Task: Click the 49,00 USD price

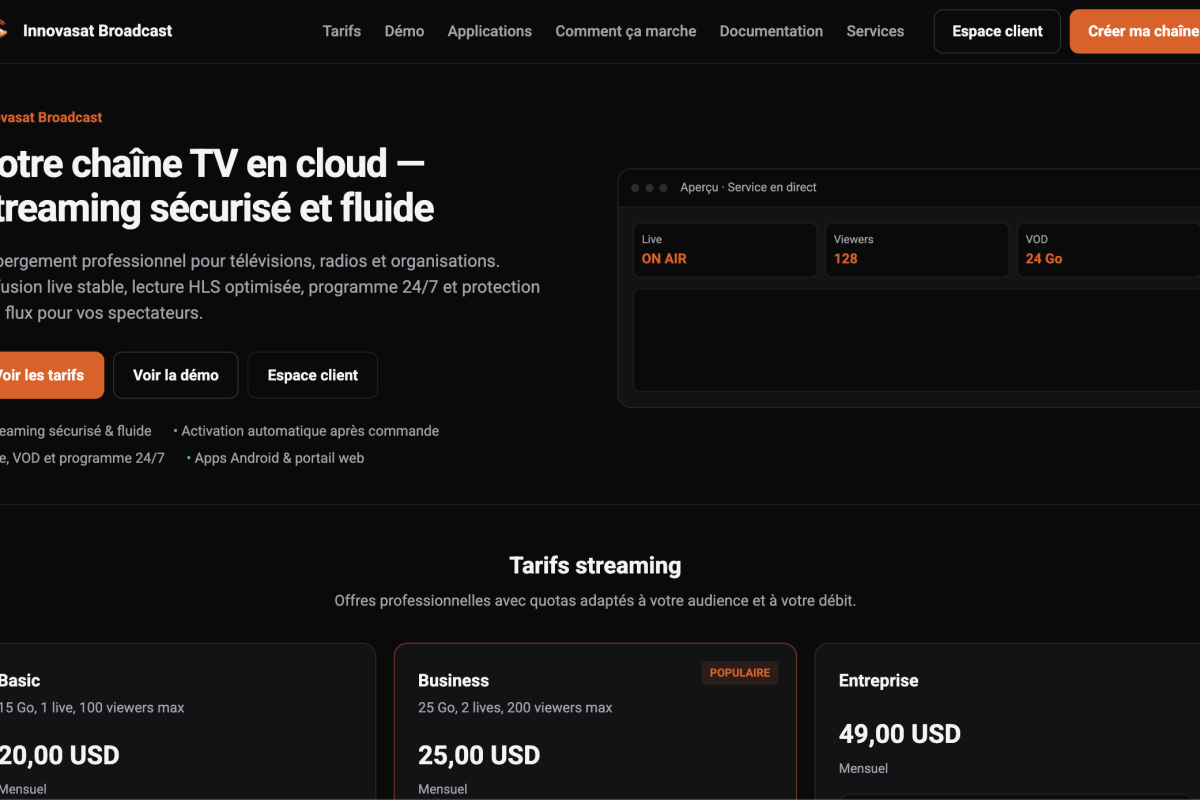Action: coord(900,734)
